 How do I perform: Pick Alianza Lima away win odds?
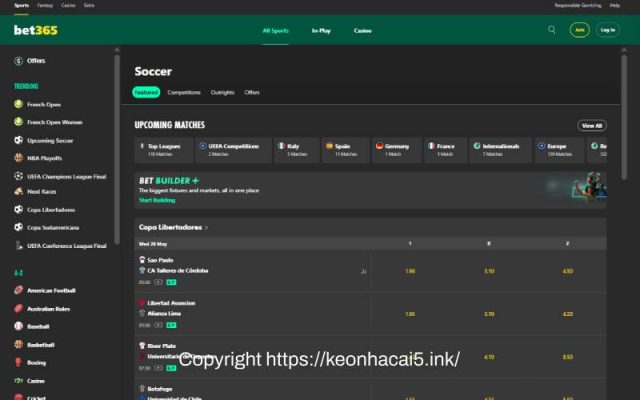[568, 314]
